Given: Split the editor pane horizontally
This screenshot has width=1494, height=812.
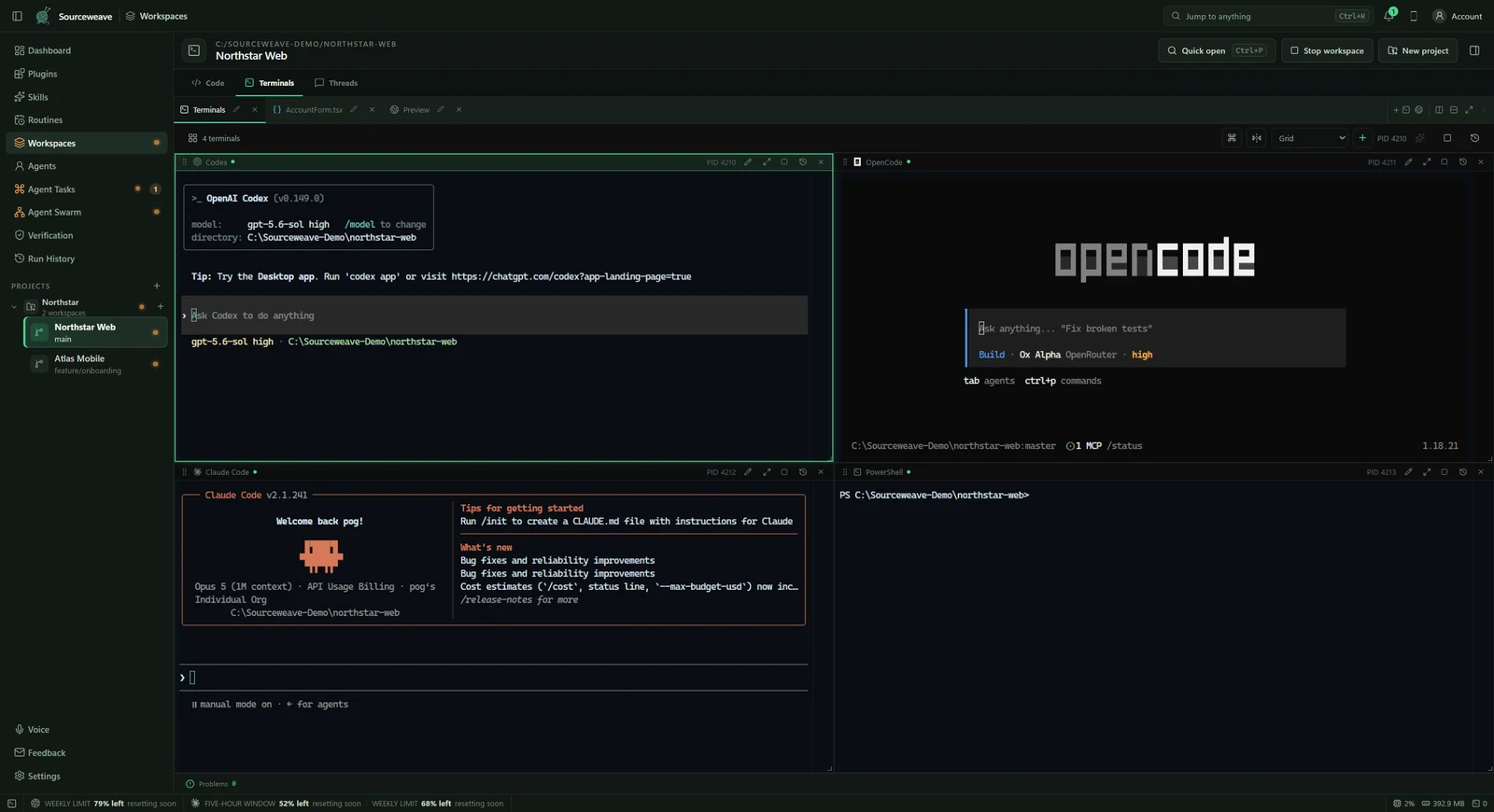Looking at the screenshot, I should (x=1454, y=110).
